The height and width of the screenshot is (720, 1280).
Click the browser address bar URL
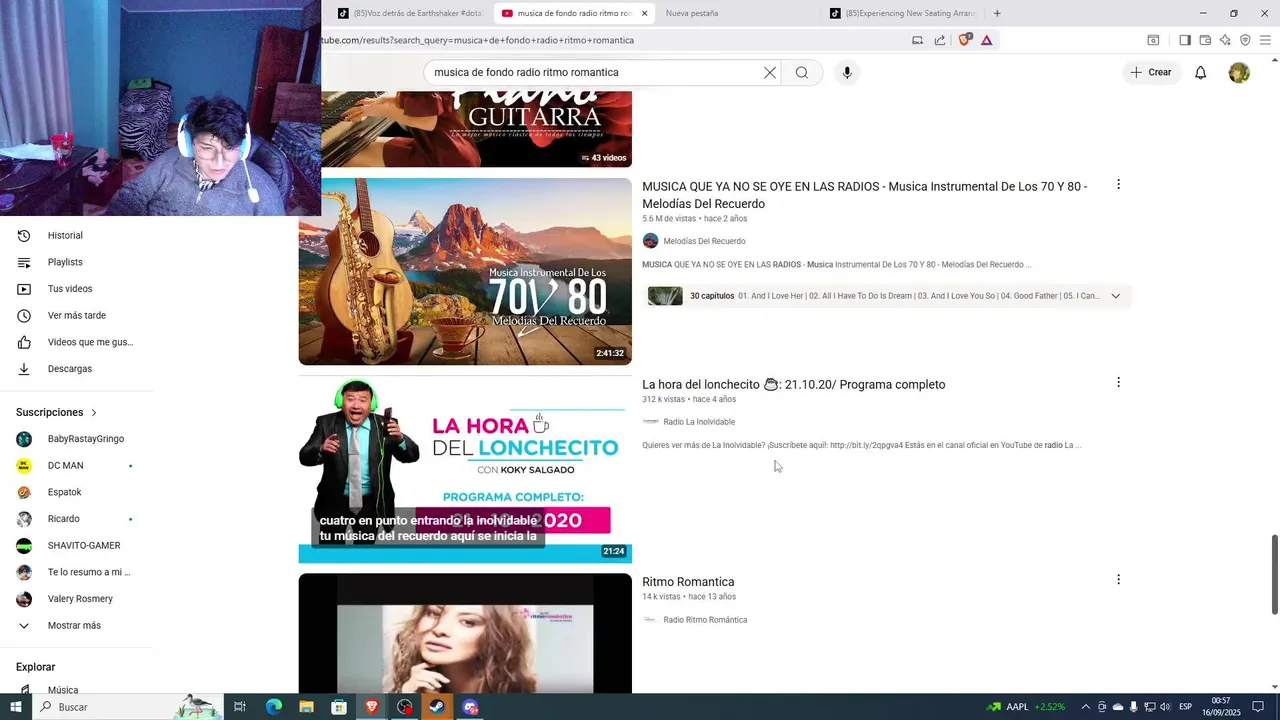pos(478,40)
